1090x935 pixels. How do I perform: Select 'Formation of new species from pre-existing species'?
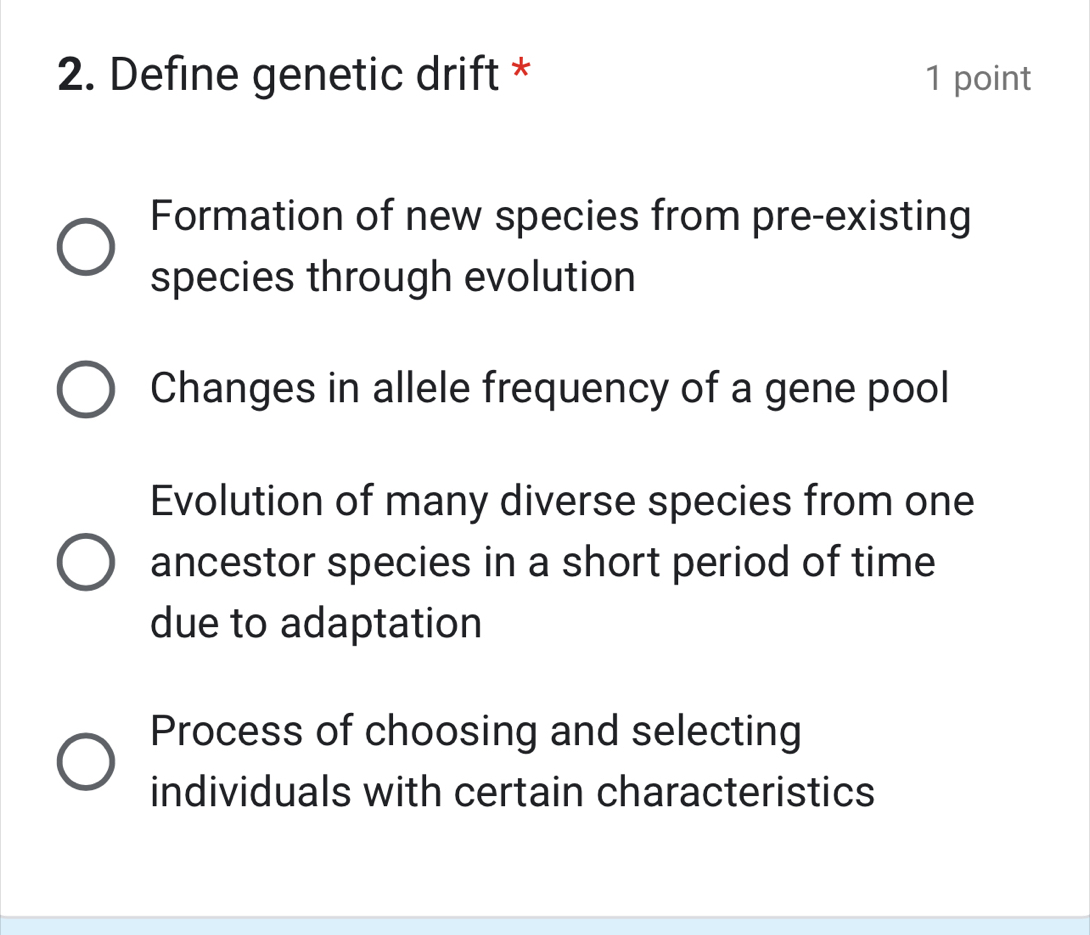click(84, 245)
